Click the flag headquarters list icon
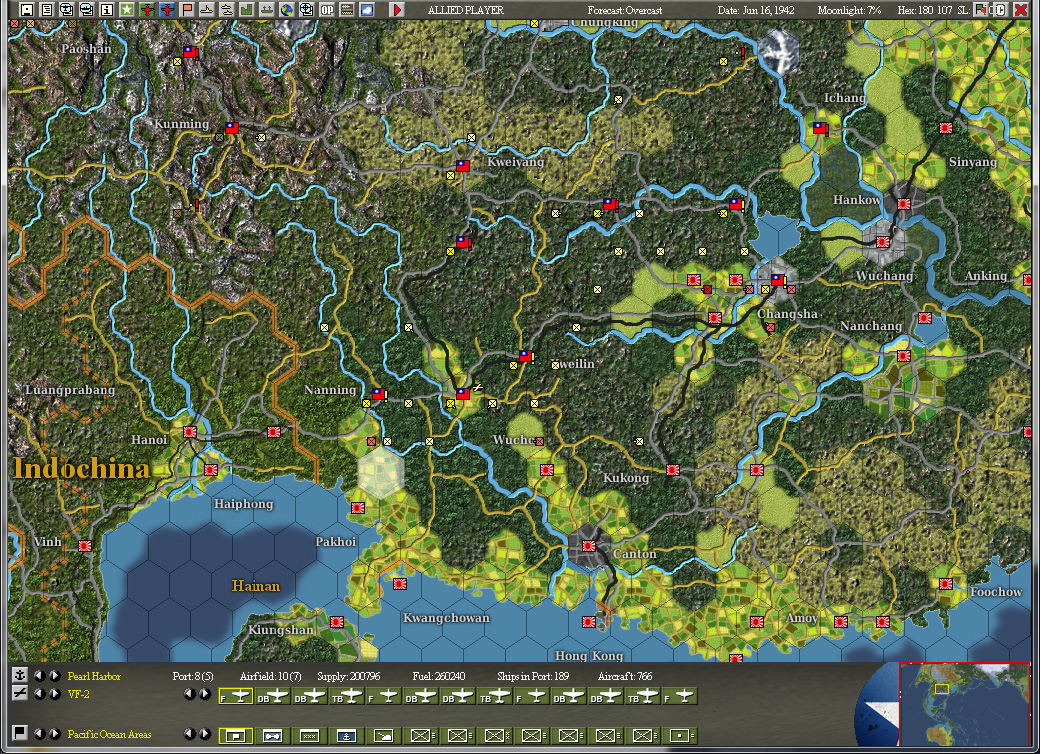The height and width of the screenshot is (754, 1040). tap(20, 733)
